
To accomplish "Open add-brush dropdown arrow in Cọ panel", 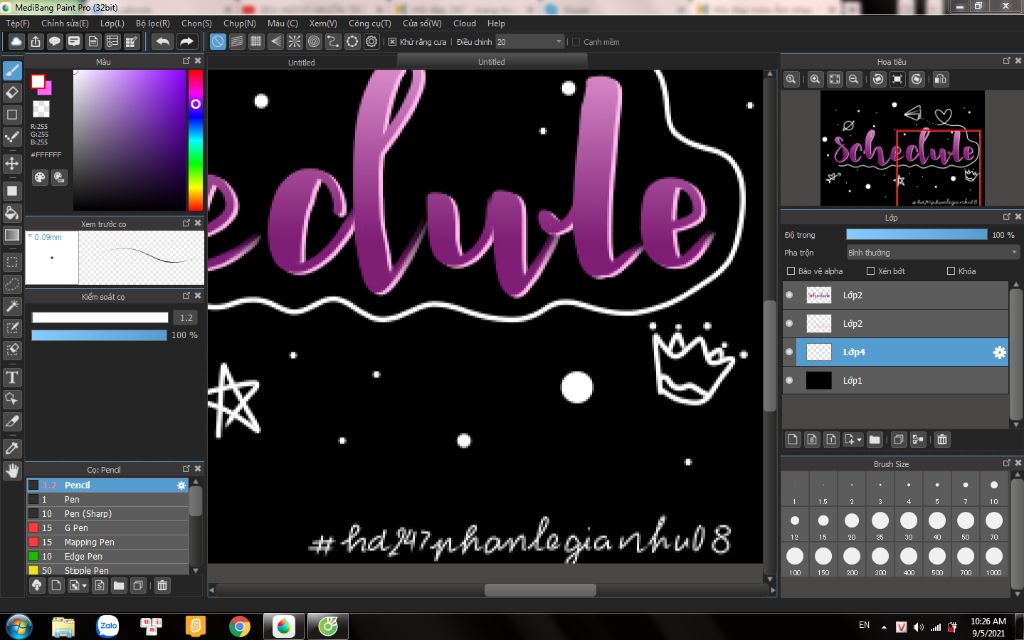I will click(84, 586).
